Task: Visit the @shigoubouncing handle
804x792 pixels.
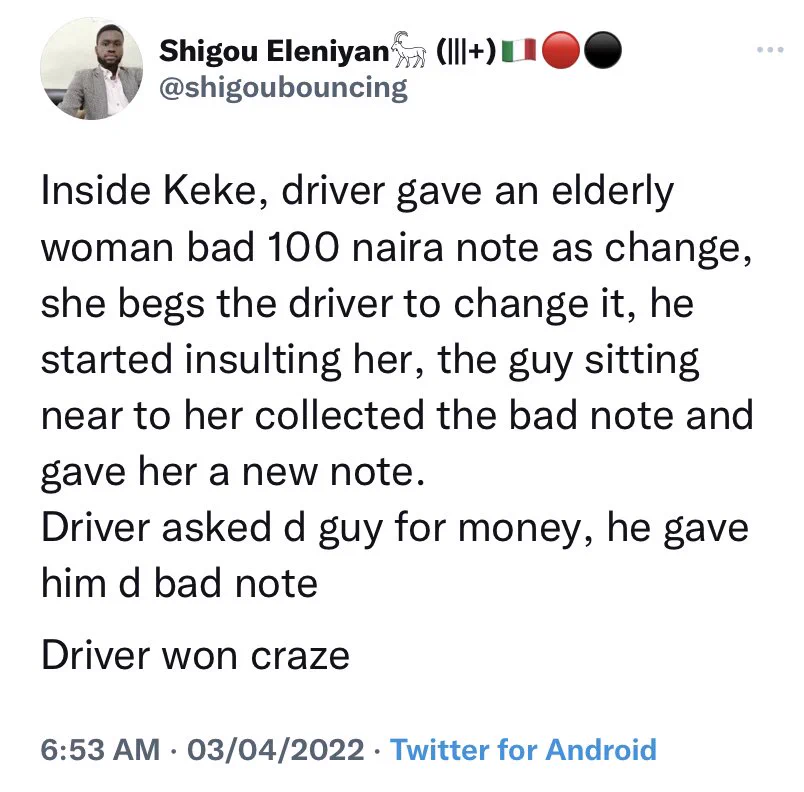Action: coord(284,88)
